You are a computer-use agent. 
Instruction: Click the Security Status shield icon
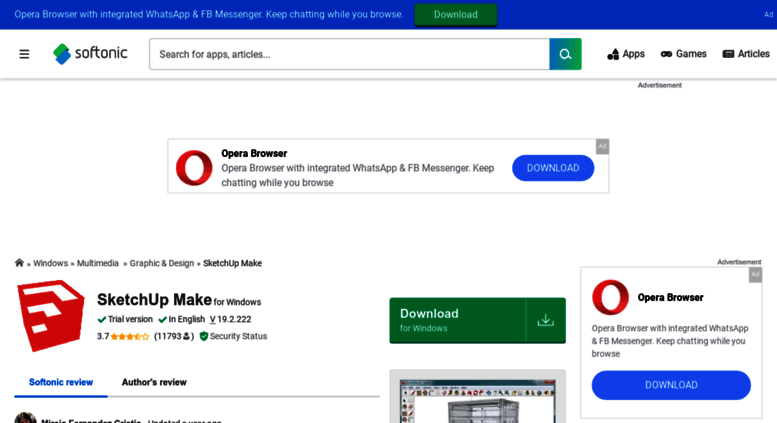pos(204,336)
